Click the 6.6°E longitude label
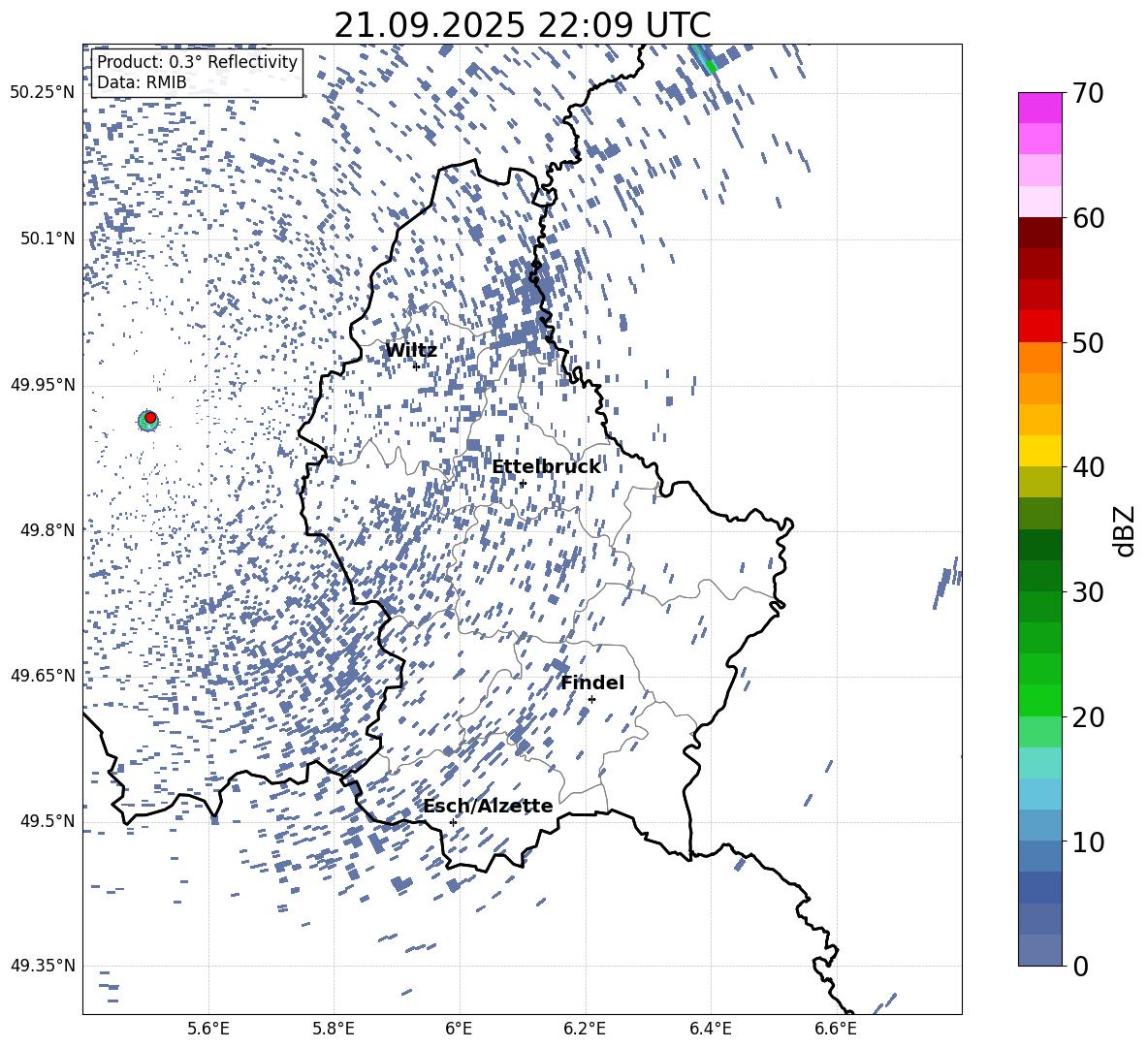 [836, 1029]
